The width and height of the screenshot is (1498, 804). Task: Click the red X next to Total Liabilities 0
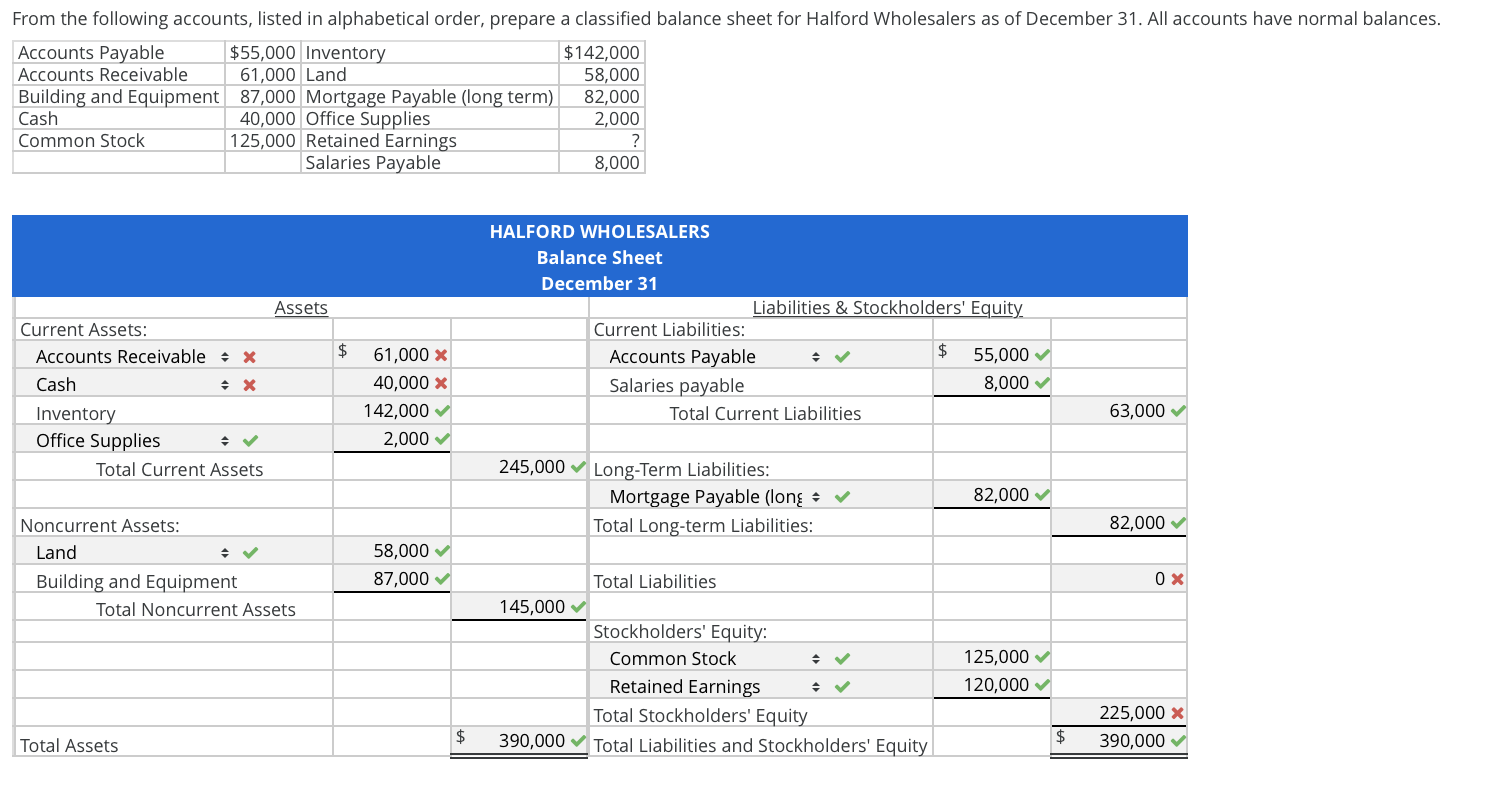(1178, 579)
